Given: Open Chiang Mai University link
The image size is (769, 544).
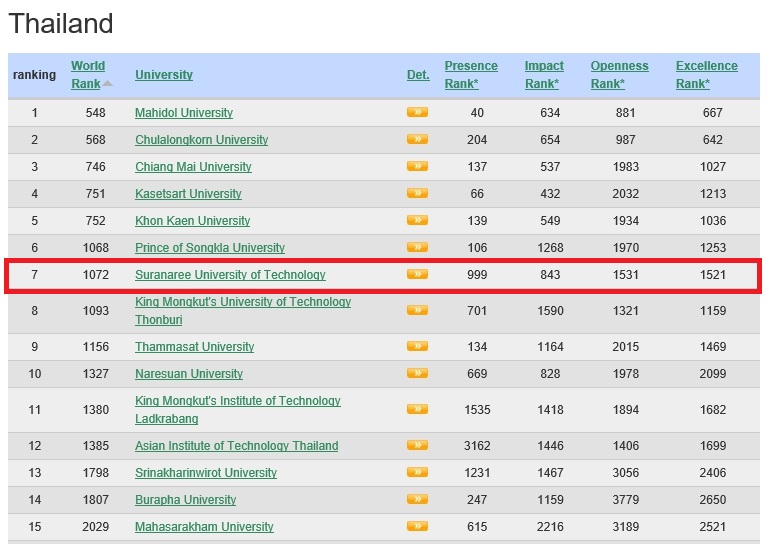Looking at the screenshot, I should click(193, 167).
